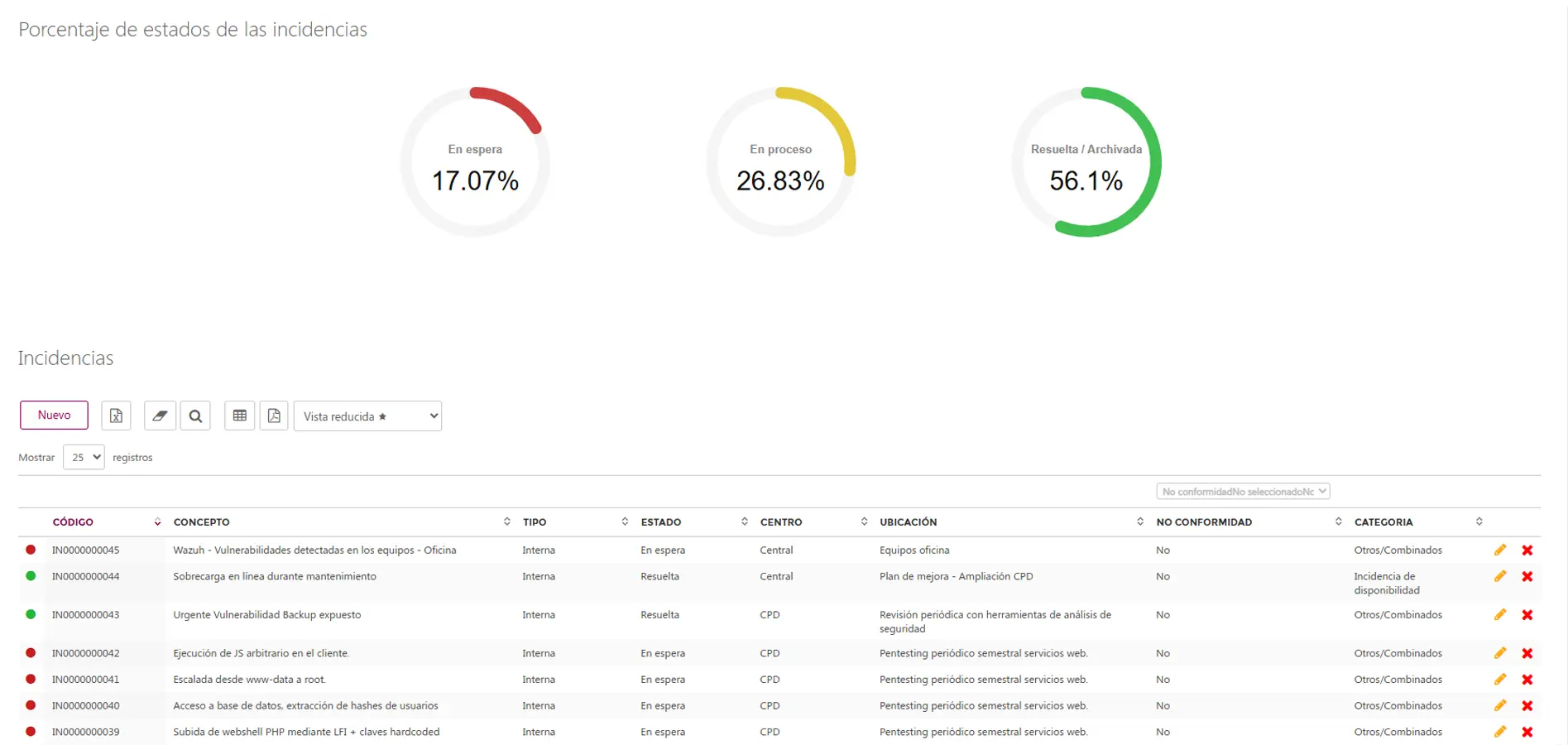
Task: Open search with the magnifier icon
Action: [x=195, y=416]
